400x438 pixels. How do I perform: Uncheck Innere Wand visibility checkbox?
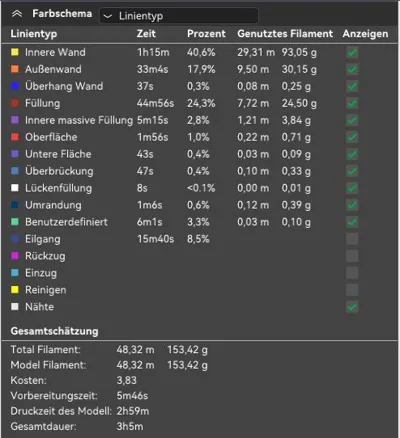point(352,52)
